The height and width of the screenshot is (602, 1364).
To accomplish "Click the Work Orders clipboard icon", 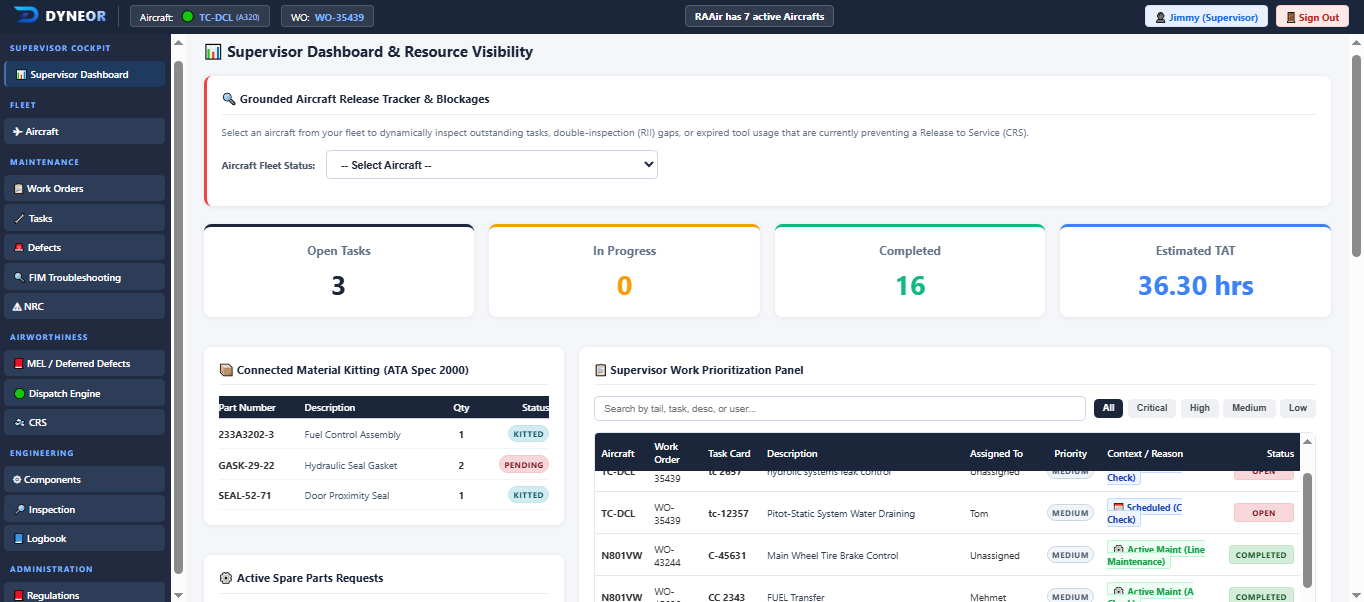I will 19,189.
